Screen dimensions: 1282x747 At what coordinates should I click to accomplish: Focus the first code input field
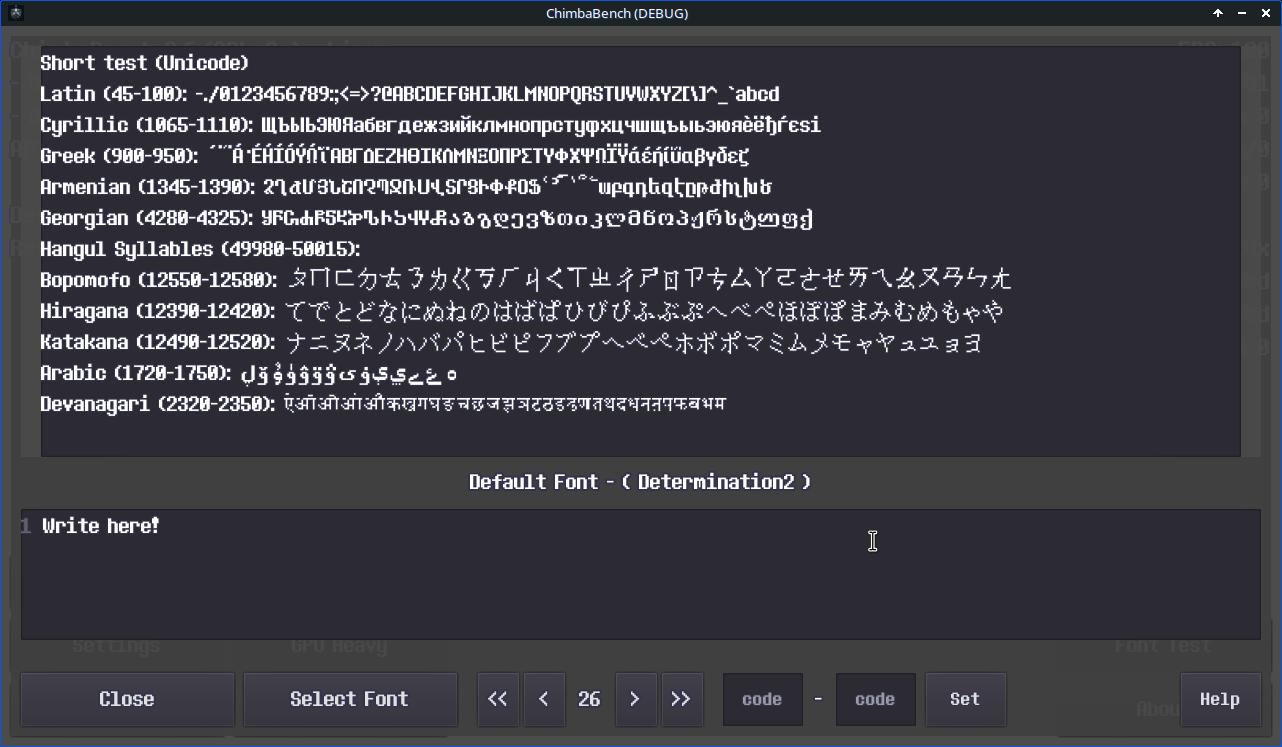(x=762, y=699)
